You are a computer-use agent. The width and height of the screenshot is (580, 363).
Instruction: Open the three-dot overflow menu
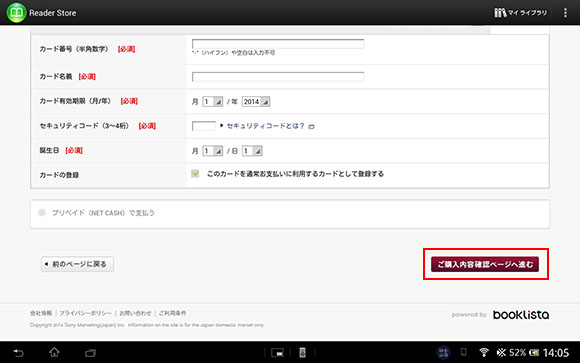(565, 13)
